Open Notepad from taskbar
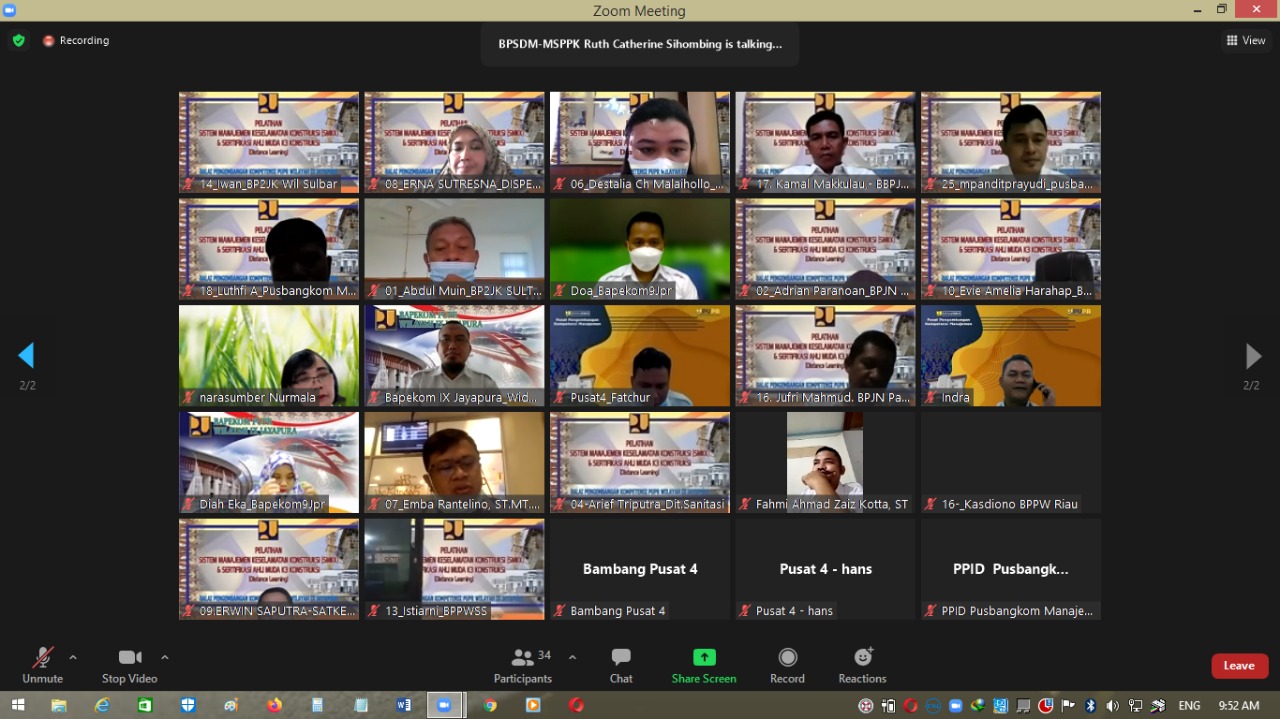 (x=361, y=705)
